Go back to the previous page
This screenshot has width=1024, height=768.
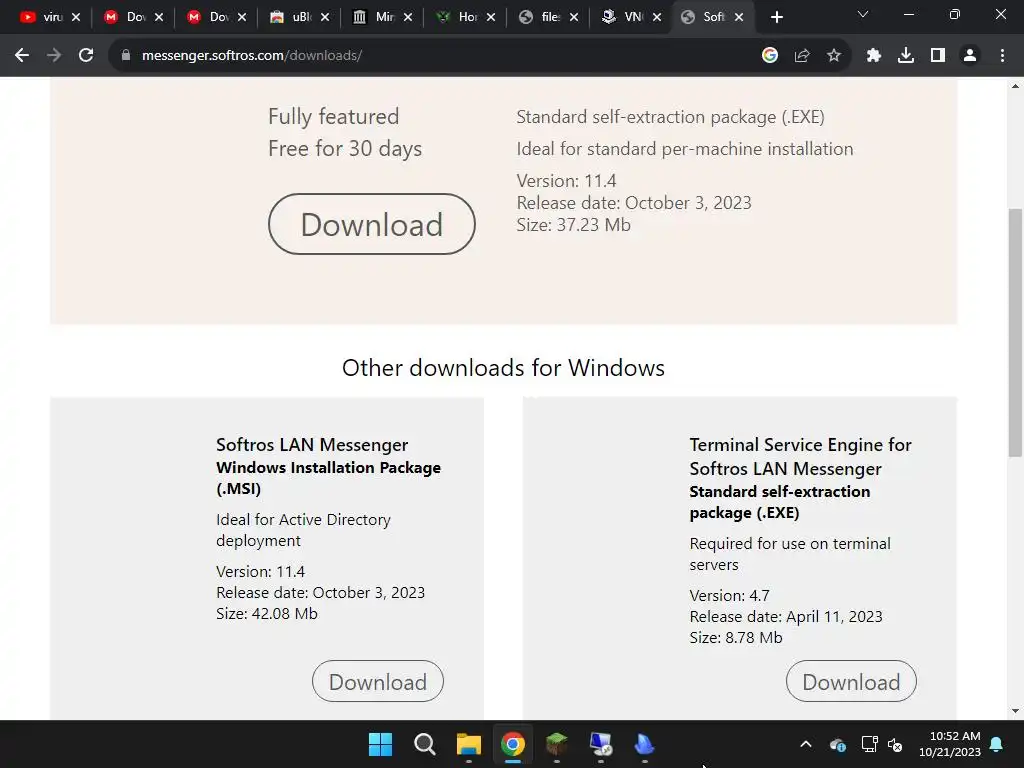click(22, 56)
